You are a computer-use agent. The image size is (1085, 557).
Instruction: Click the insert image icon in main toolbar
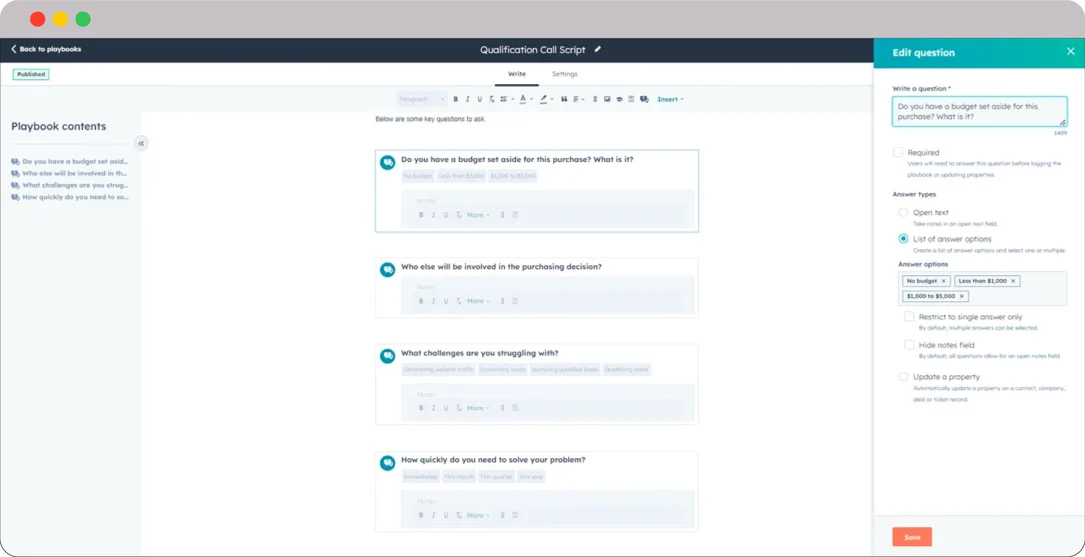607,99
